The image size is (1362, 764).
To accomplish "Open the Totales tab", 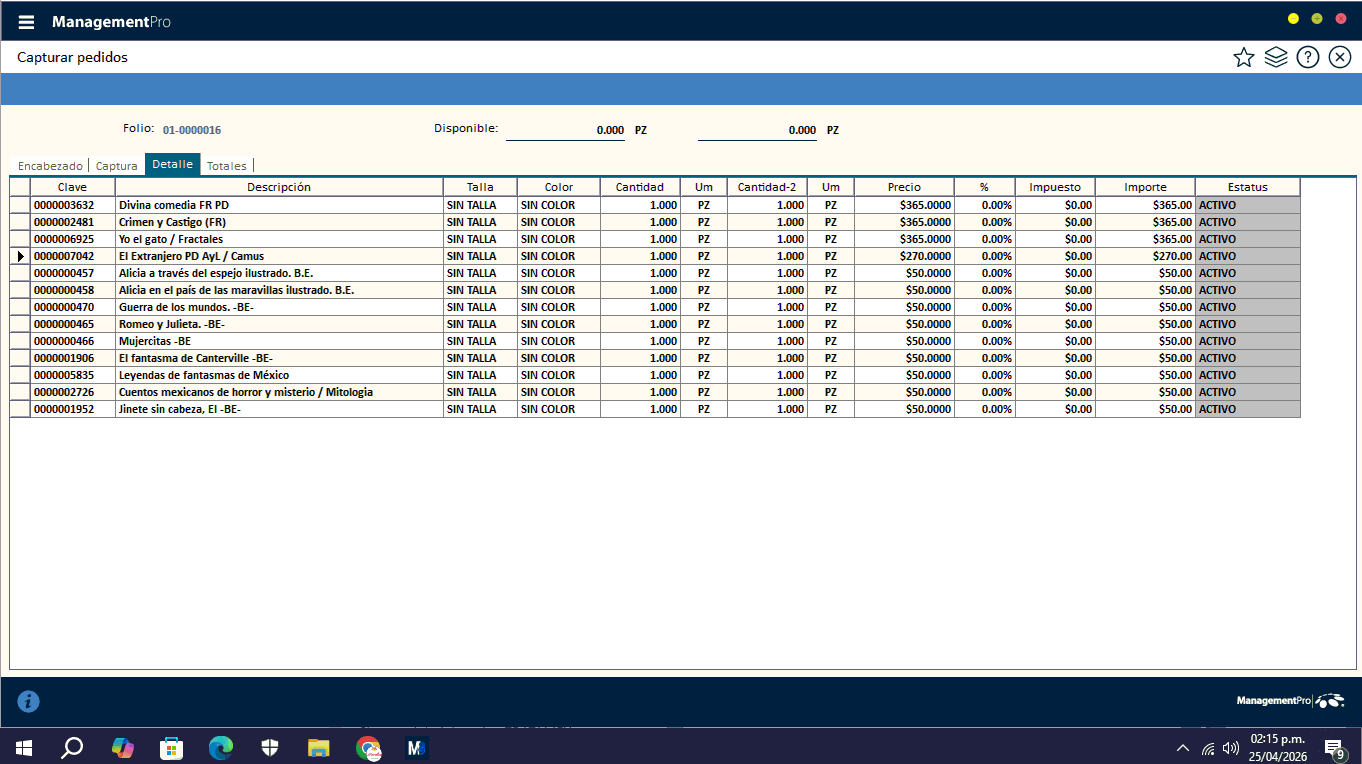I will [x=226, y=166].
